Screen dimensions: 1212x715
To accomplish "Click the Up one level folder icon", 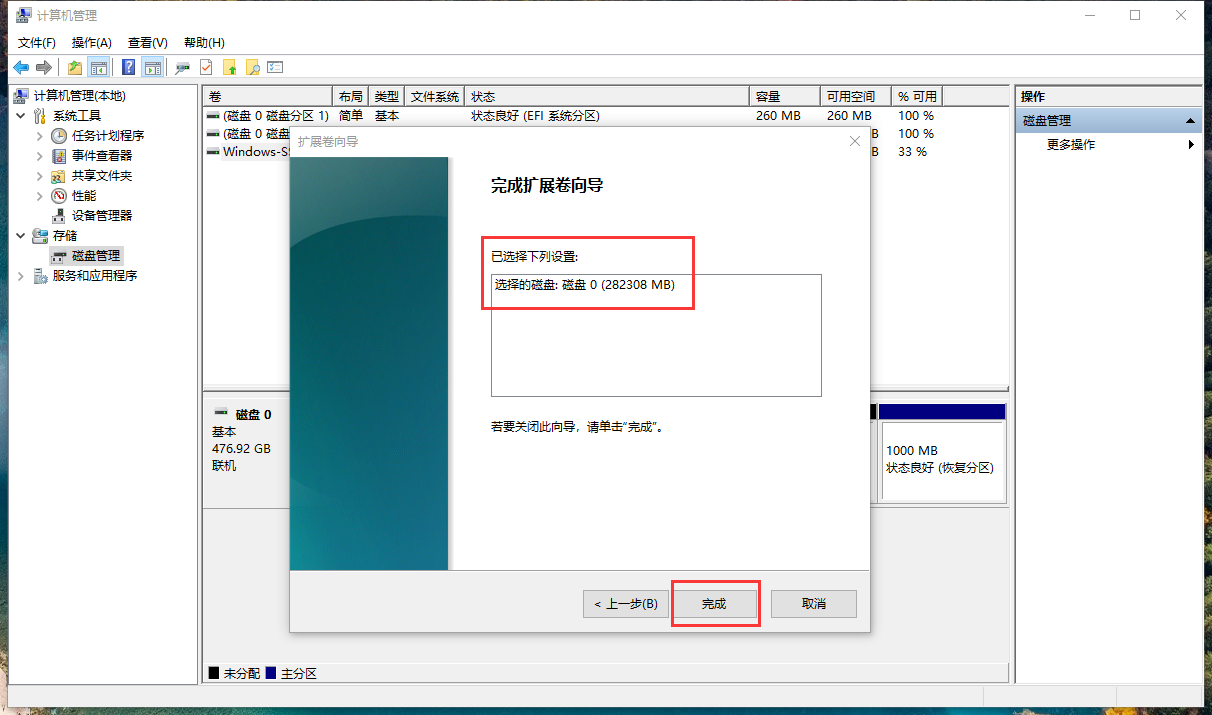I will point(75,67).
